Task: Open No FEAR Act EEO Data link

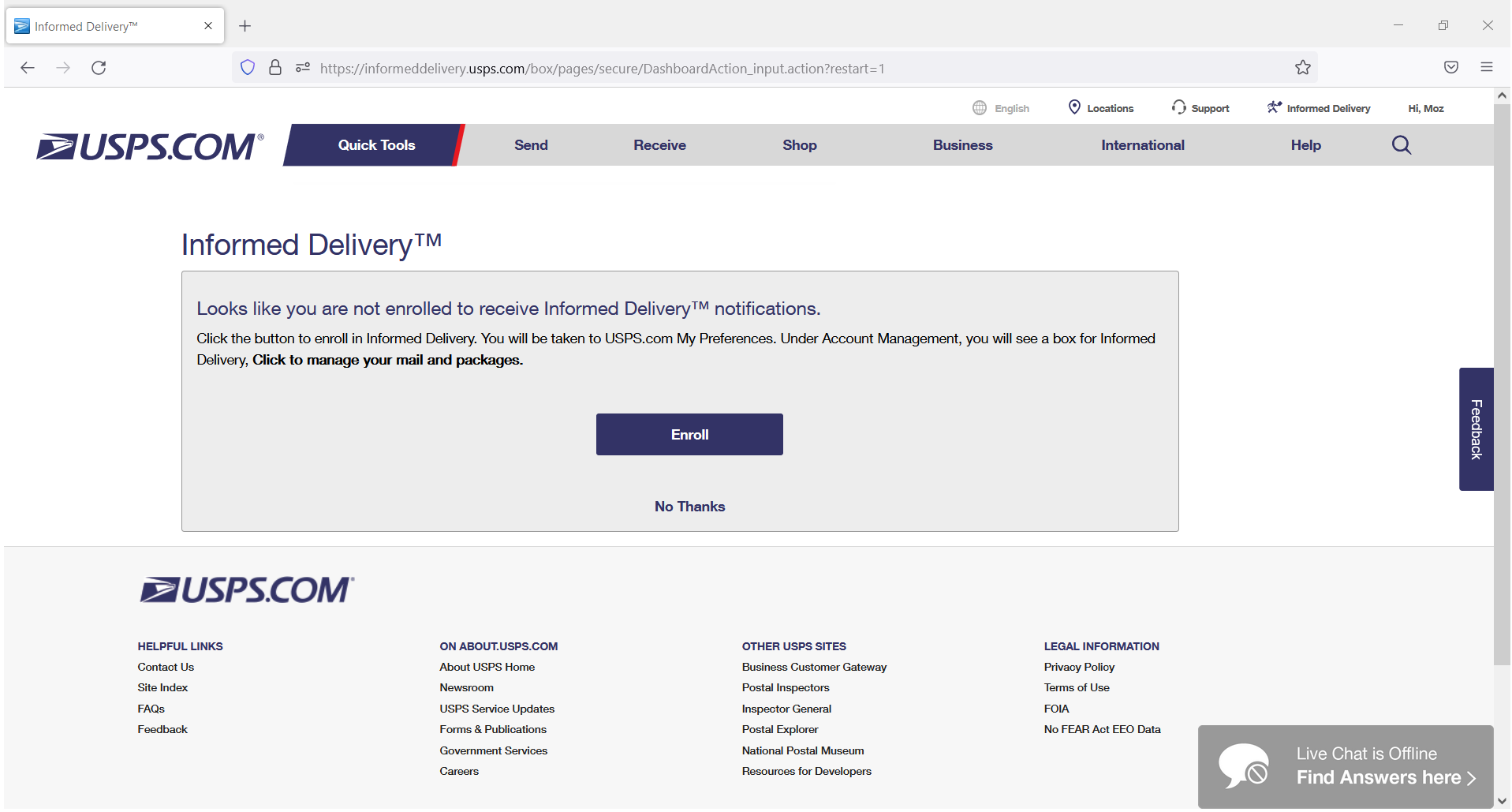Action: tap(1102, 730)
